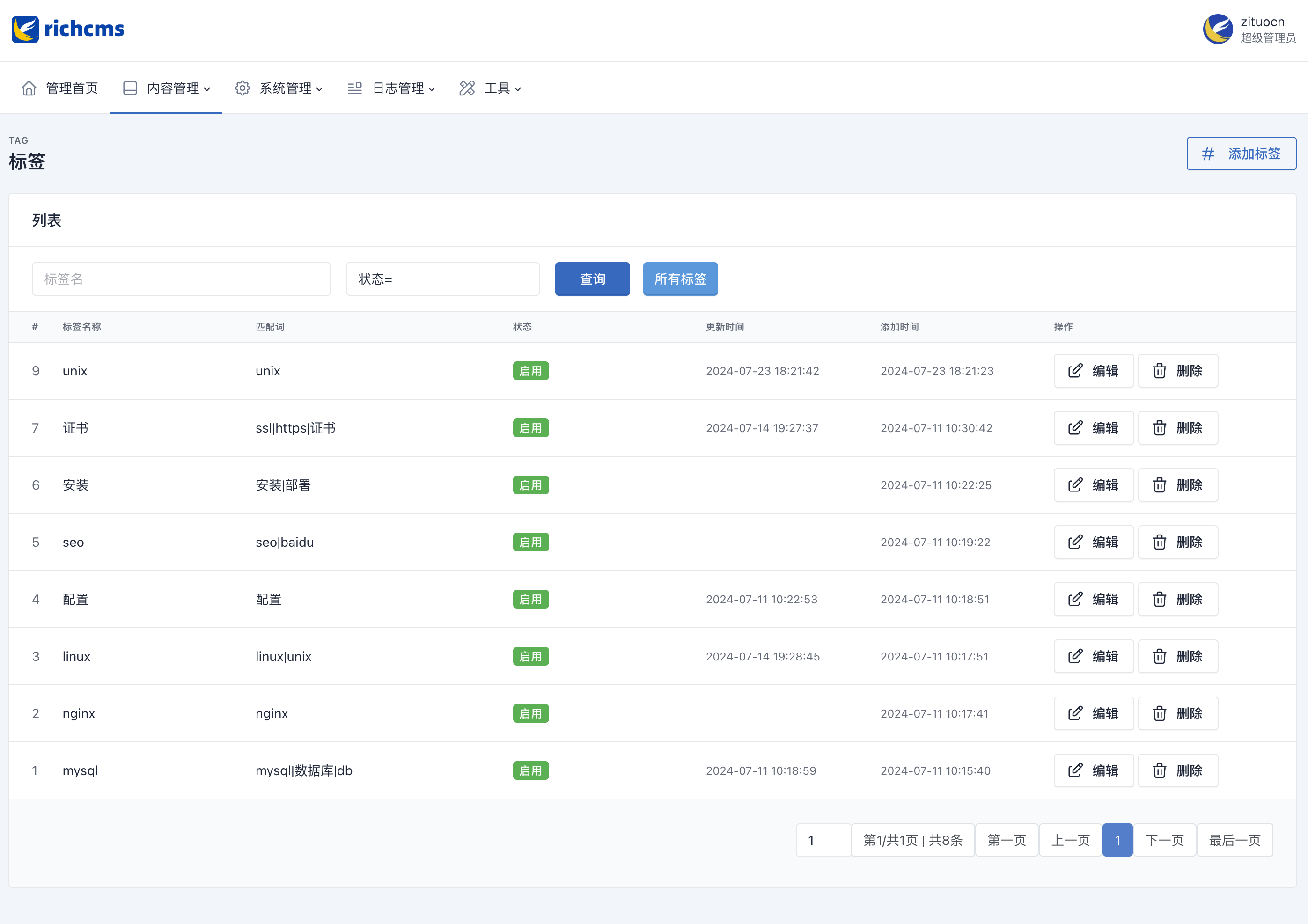This screenshot has width=1308, height=924.
Task: Click the 添加时间 column header
Action: coord(899,326)
